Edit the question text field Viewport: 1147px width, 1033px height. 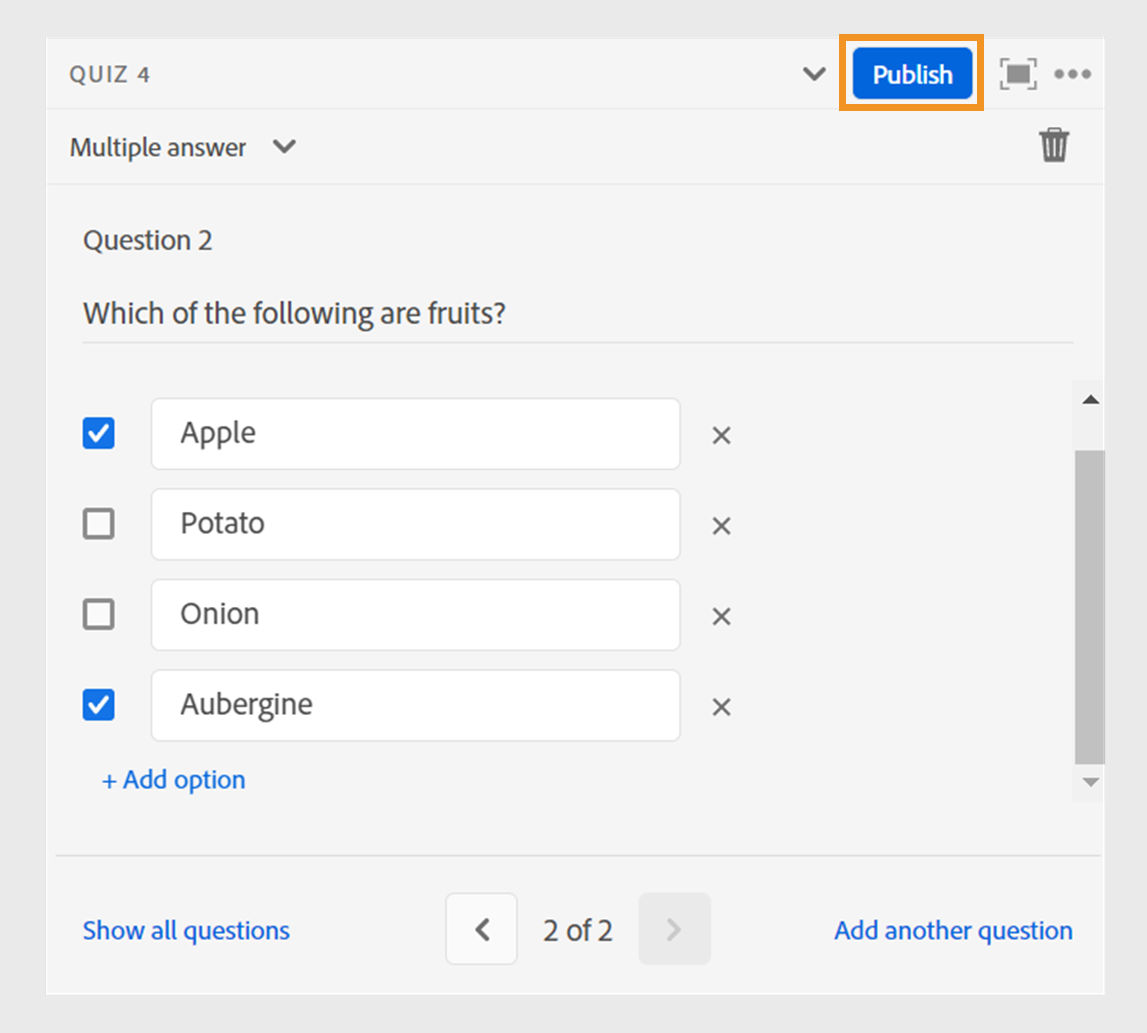577,314
